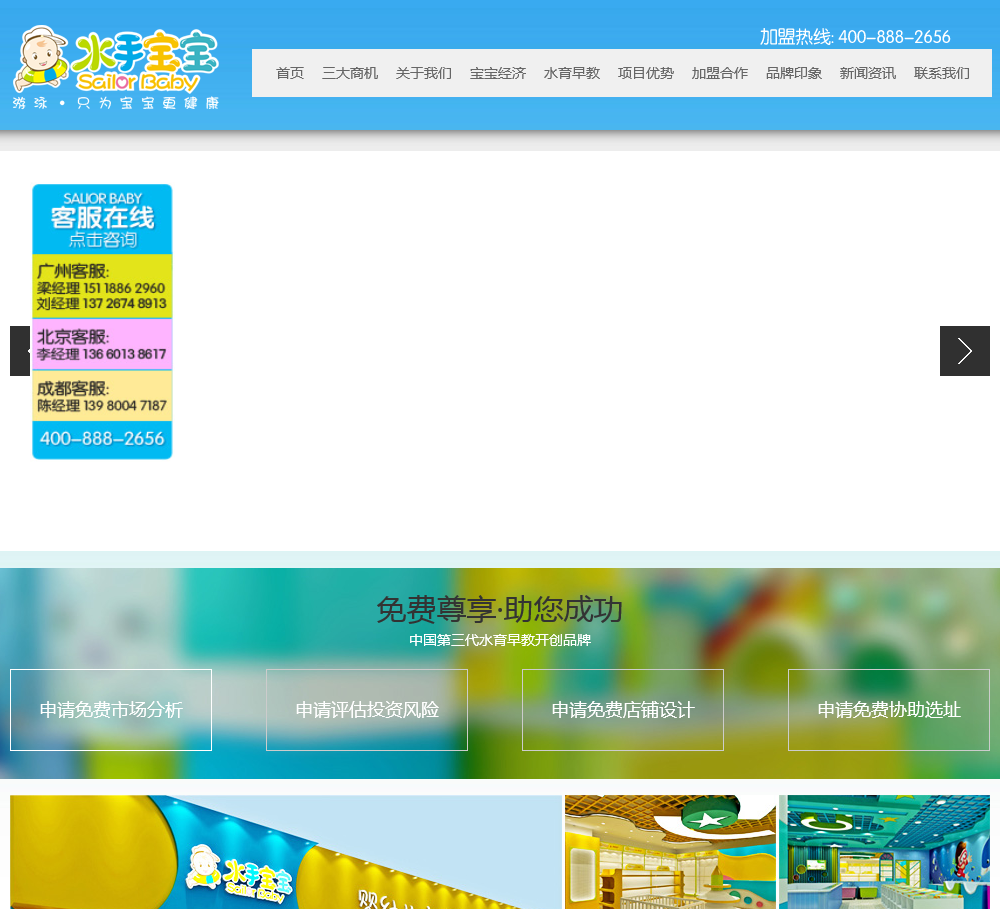The width and height of the screenshot is (1000, 909).
Task: Go to 新闻资讯 section
Action: coord(867,73)
